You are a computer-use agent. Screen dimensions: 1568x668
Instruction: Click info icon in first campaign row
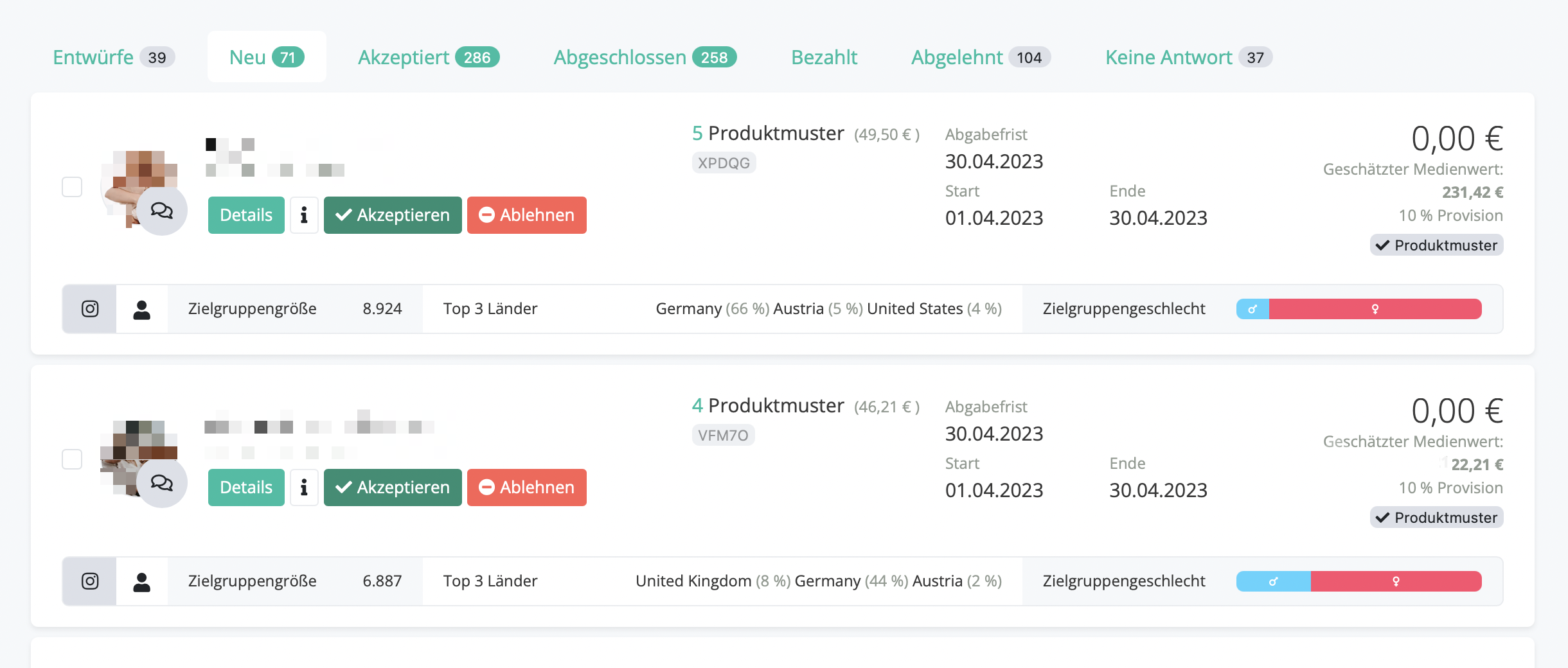(304, 215)
